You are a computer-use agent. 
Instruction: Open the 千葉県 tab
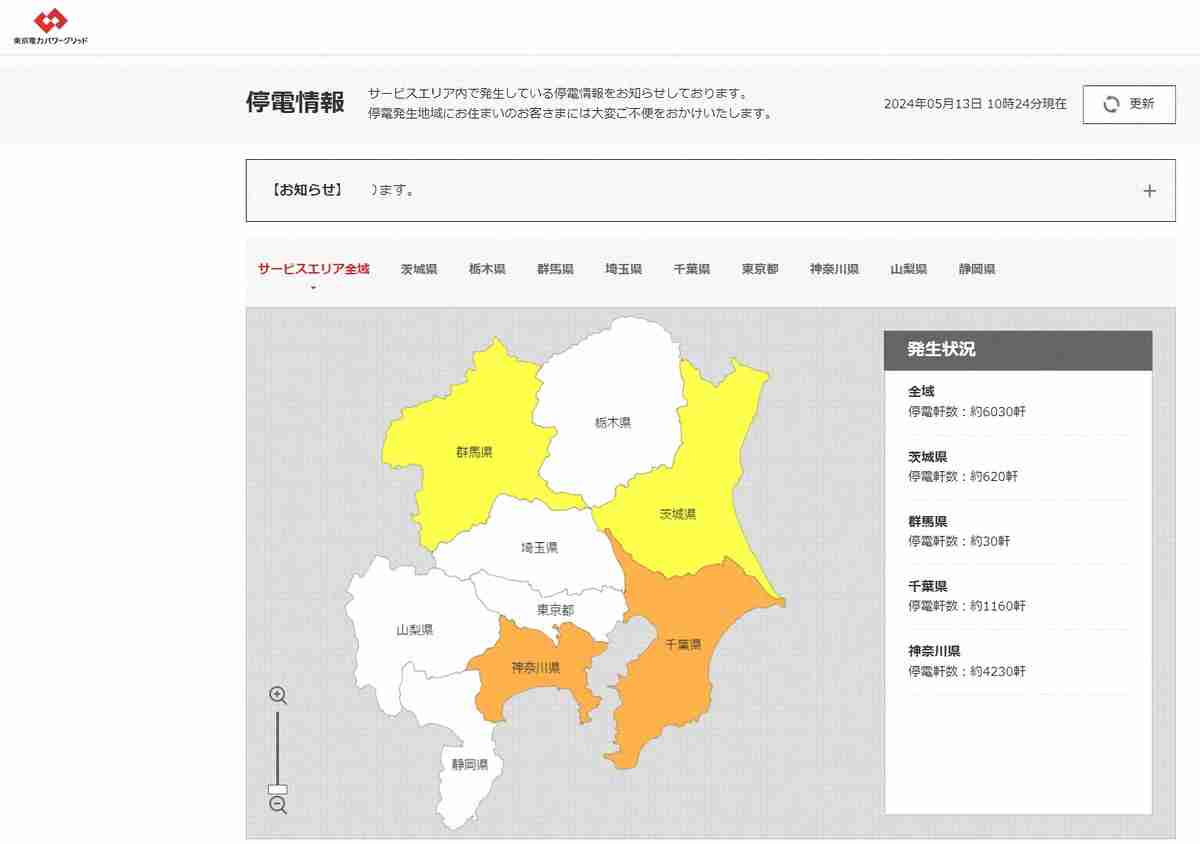coord(691,269)
